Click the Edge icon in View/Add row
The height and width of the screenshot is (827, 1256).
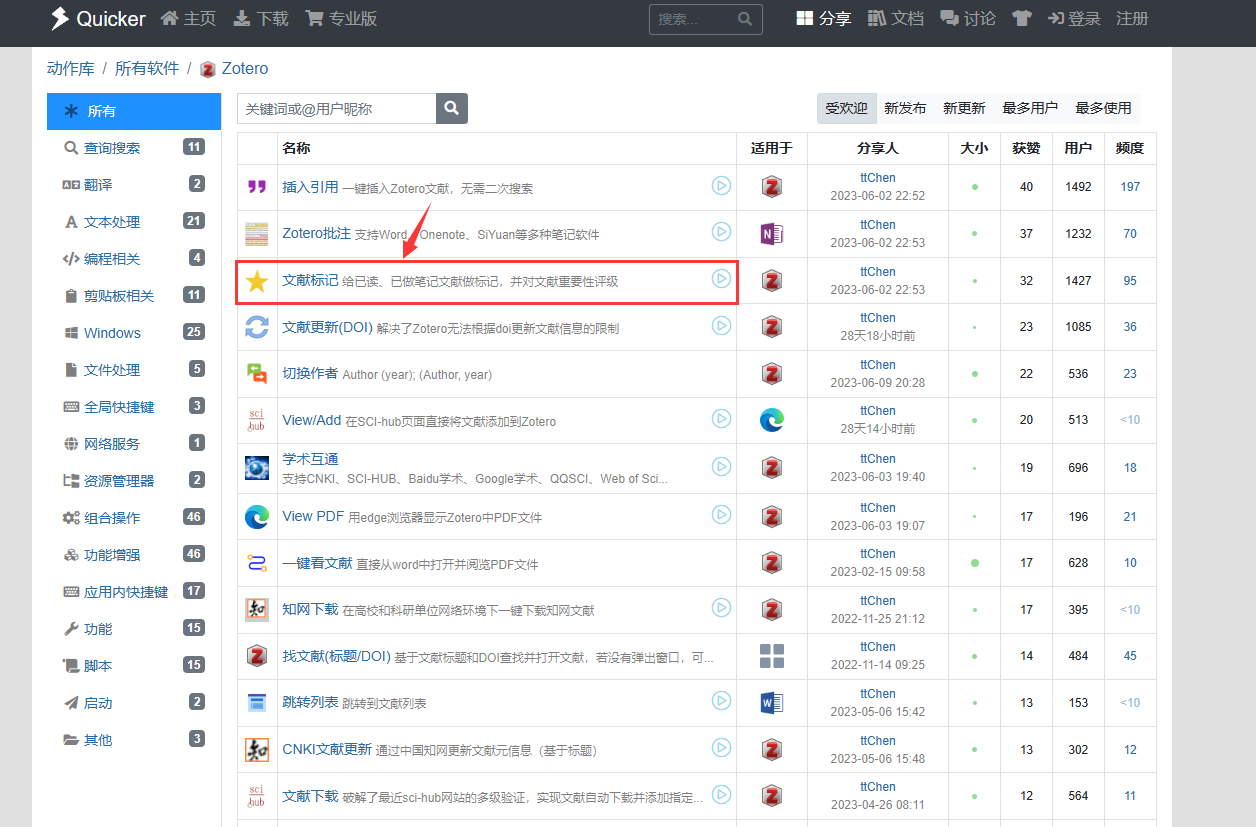tap(771, 420)
